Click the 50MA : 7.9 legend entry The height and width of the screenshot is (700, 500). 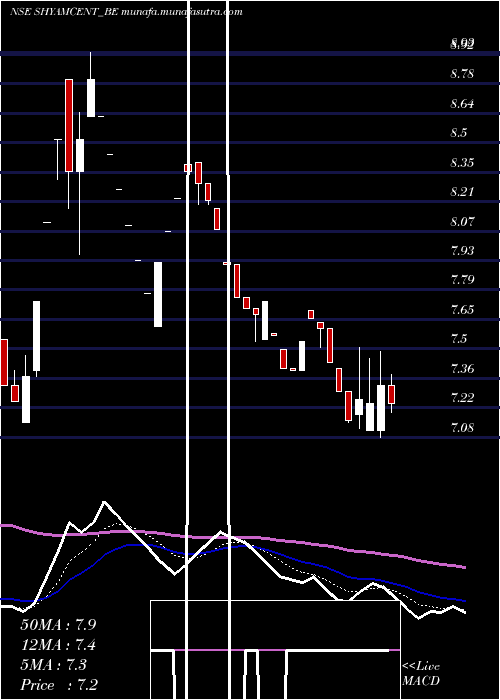pyautogui.click(x=58, y=625)
